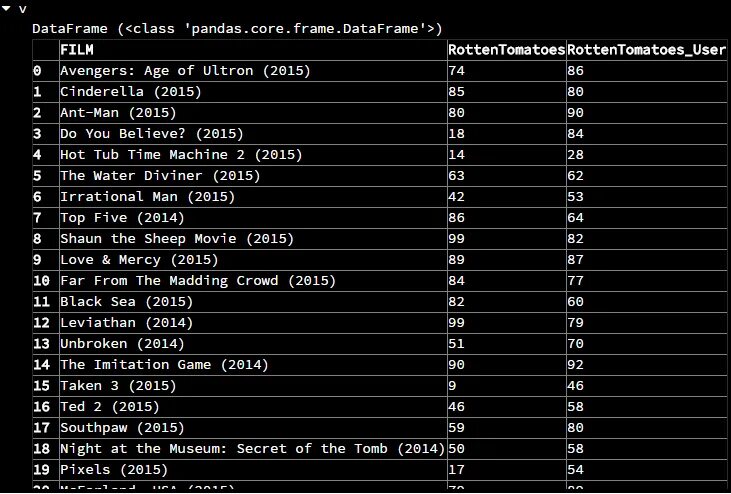Select the Southpaw (2015) cell

[x=253, y=427]
